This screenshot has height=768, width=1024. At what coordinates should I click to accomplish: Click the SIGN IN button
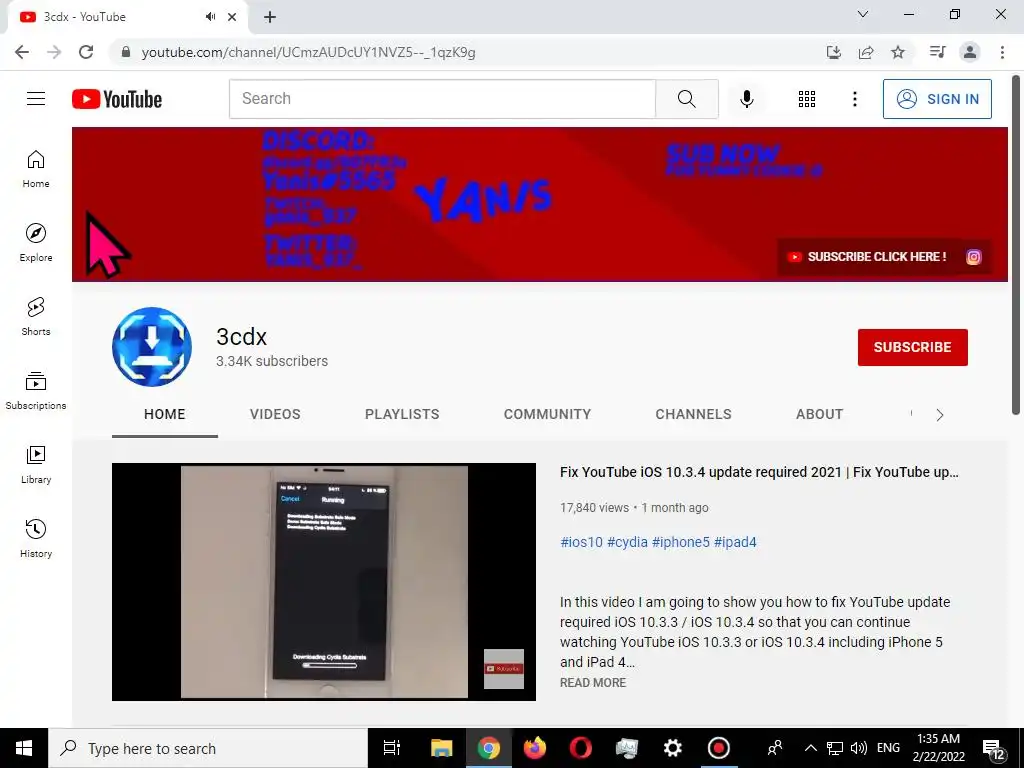pyautogui.click(x=937, y=99)
